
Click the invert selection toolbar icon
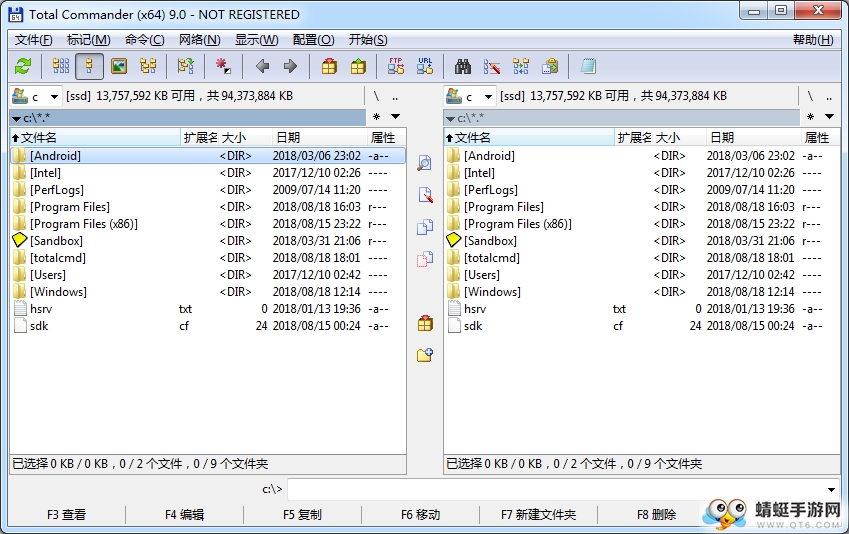point(223,67)
